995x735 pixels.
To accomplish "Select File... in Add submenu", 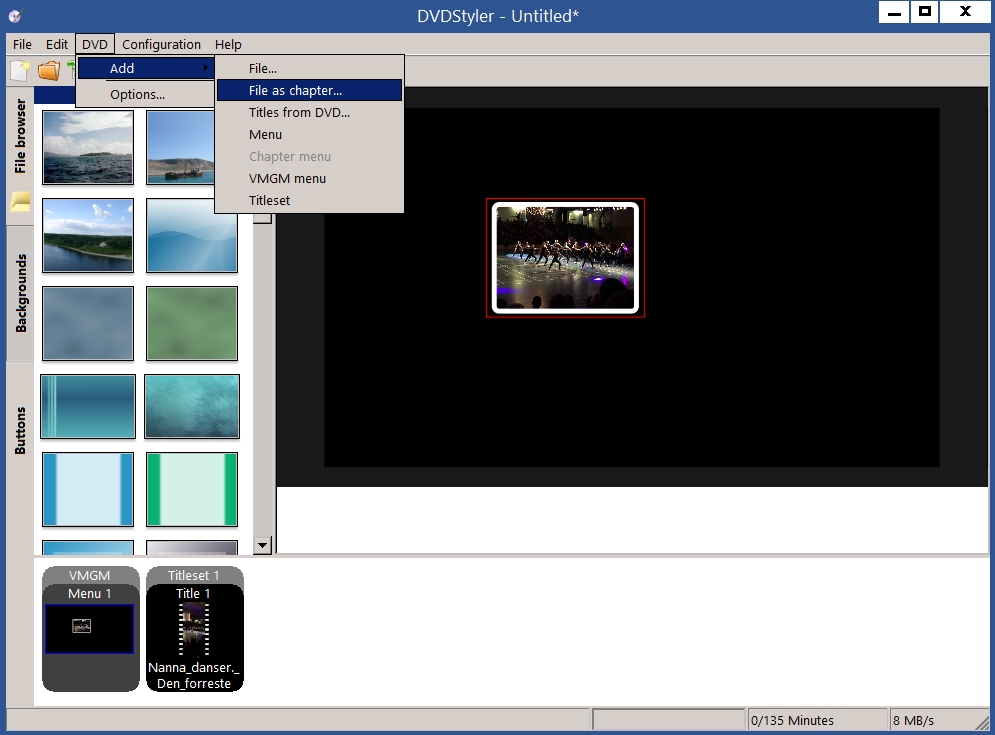I will tap(309, 69).
